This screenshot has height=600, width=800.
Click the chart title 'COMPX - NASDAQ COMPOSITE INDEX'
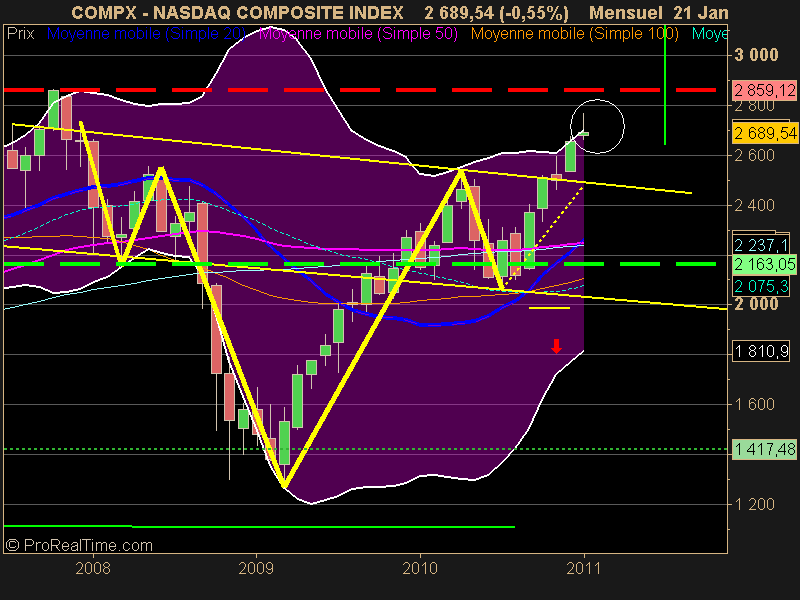[x=237, y=12]
